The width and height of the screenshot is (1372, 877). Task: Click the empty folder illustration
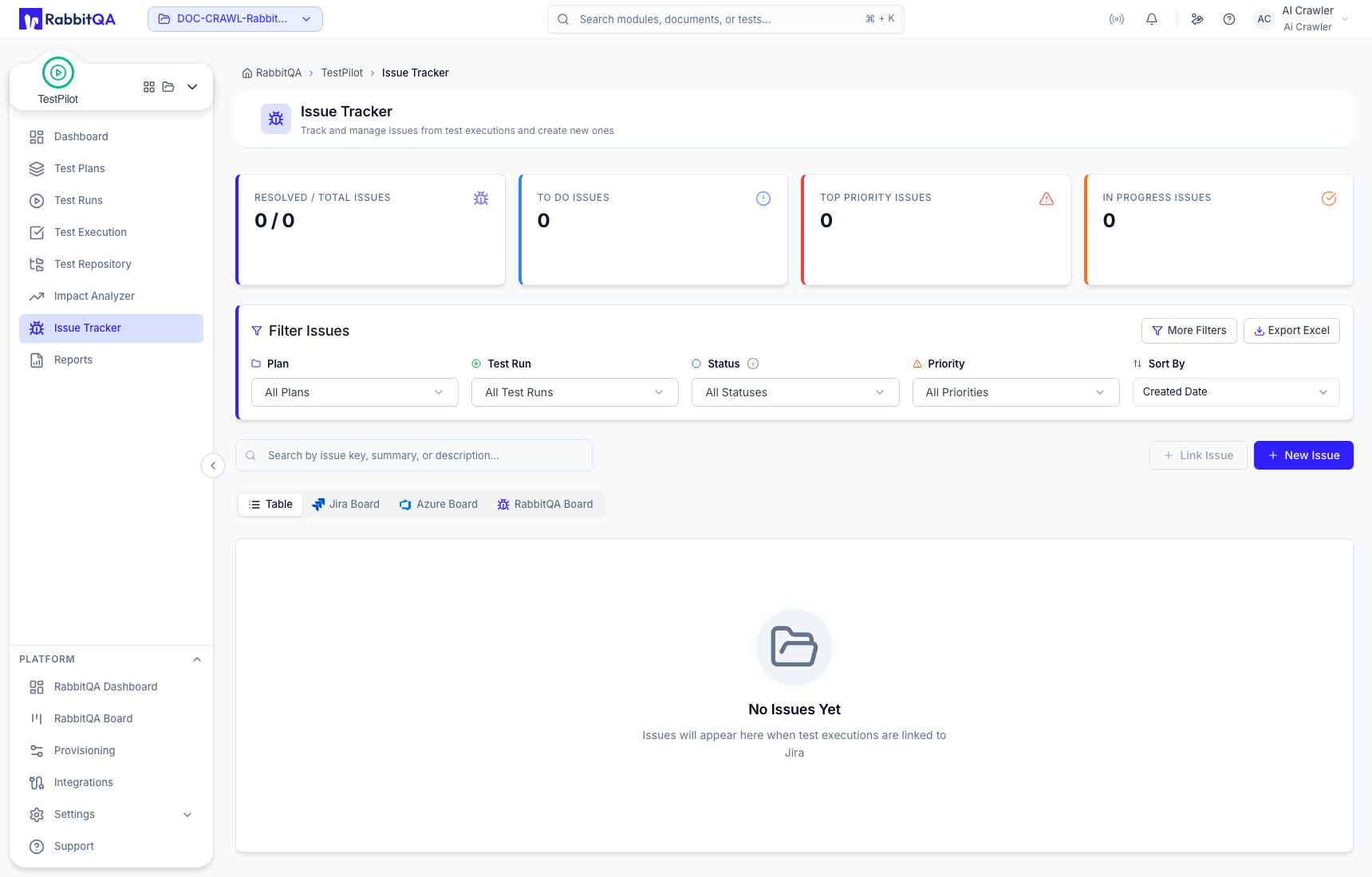click(x=794, y=647)
